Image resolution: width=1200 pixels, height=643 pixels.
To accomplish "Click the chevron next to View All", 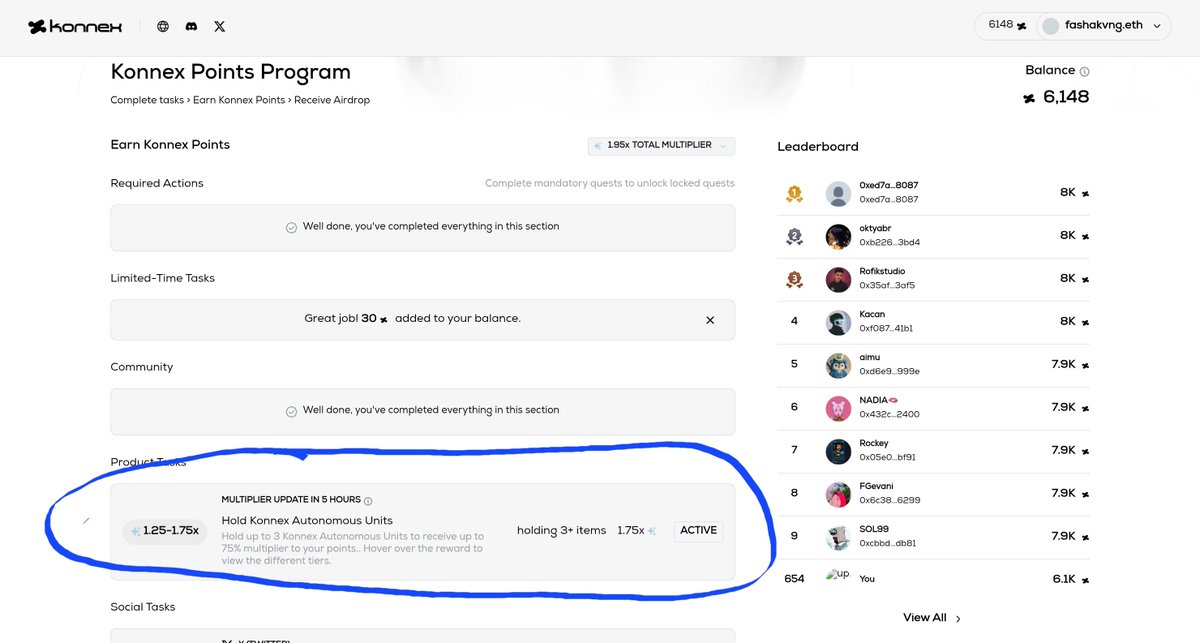I will click(x=958, y=619).
